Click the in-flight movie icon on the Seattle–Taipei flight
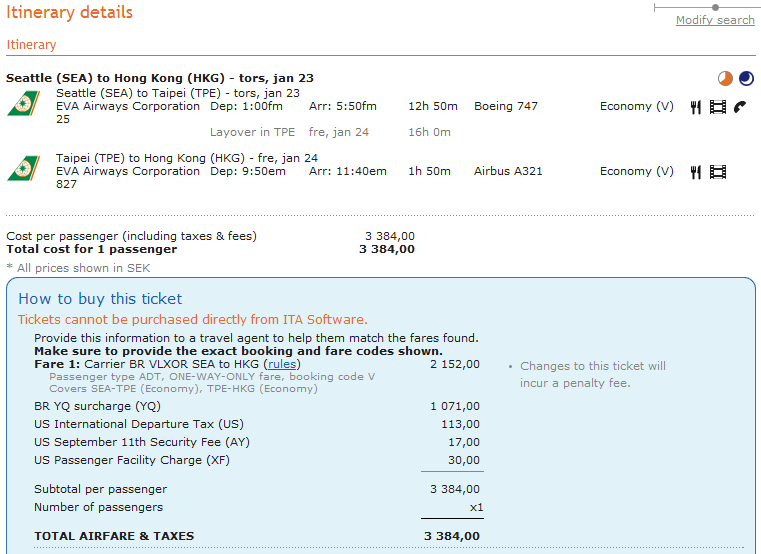 [x=718, y=107]
